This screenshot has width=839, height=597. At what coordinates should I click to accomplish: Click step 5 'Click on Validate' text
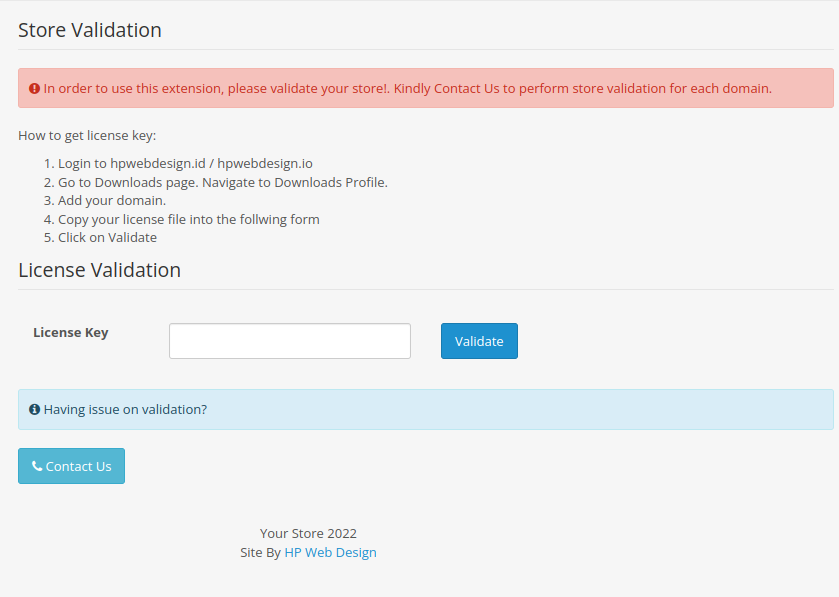[107, 238]
